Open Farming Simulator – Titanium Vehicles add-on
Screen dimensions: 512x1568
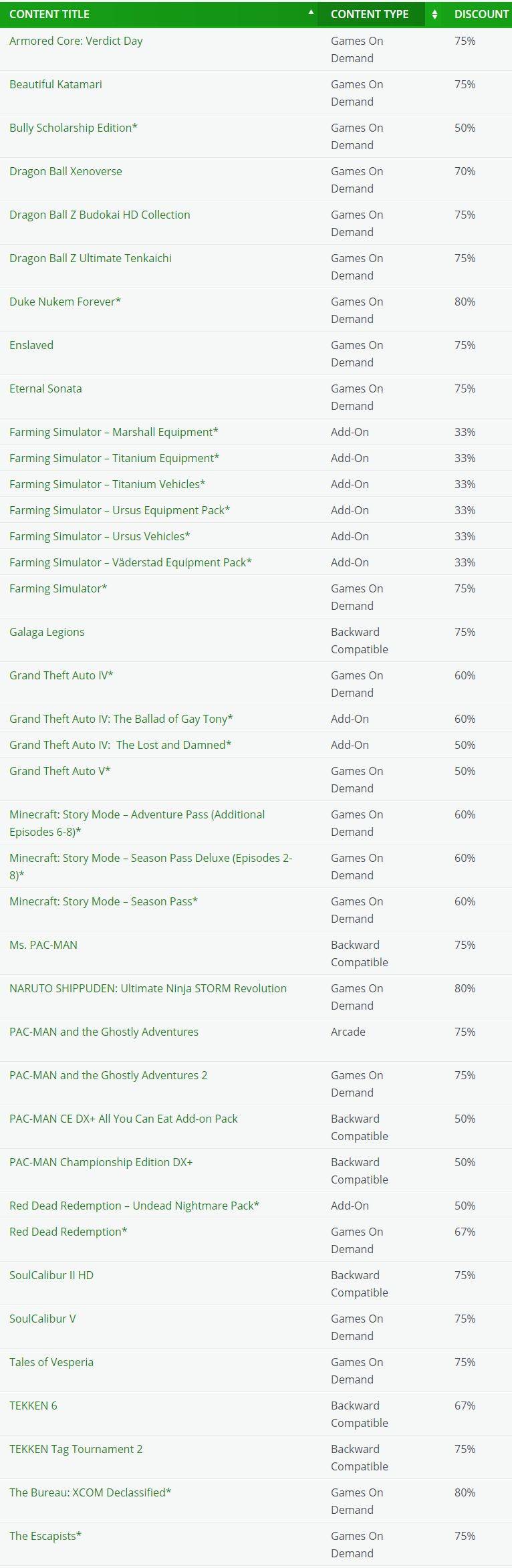point(107,484)
